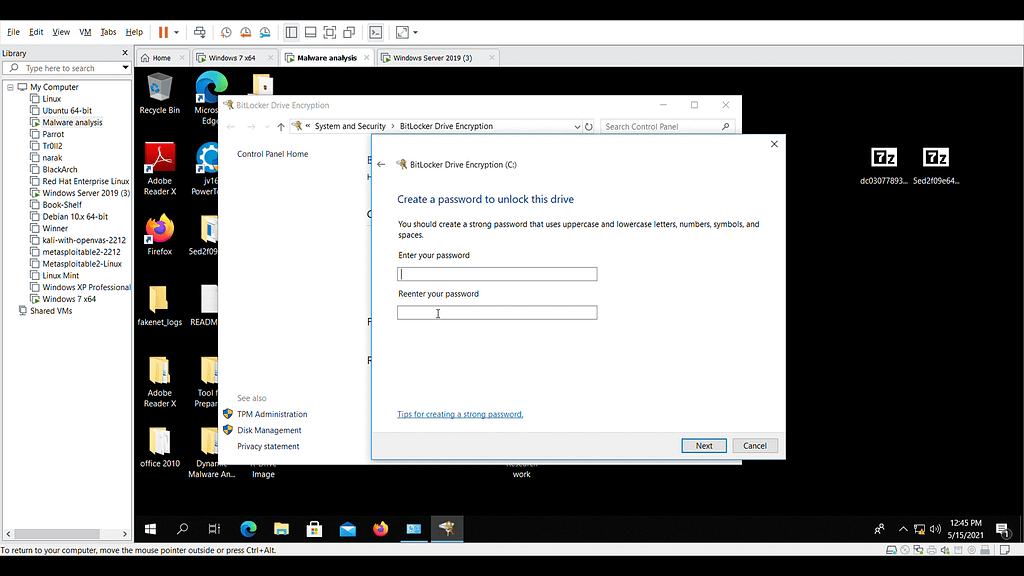Viewport: 1024px width, 576px height.
Task: Open the console view icon
Action: (x=376, y=32)
